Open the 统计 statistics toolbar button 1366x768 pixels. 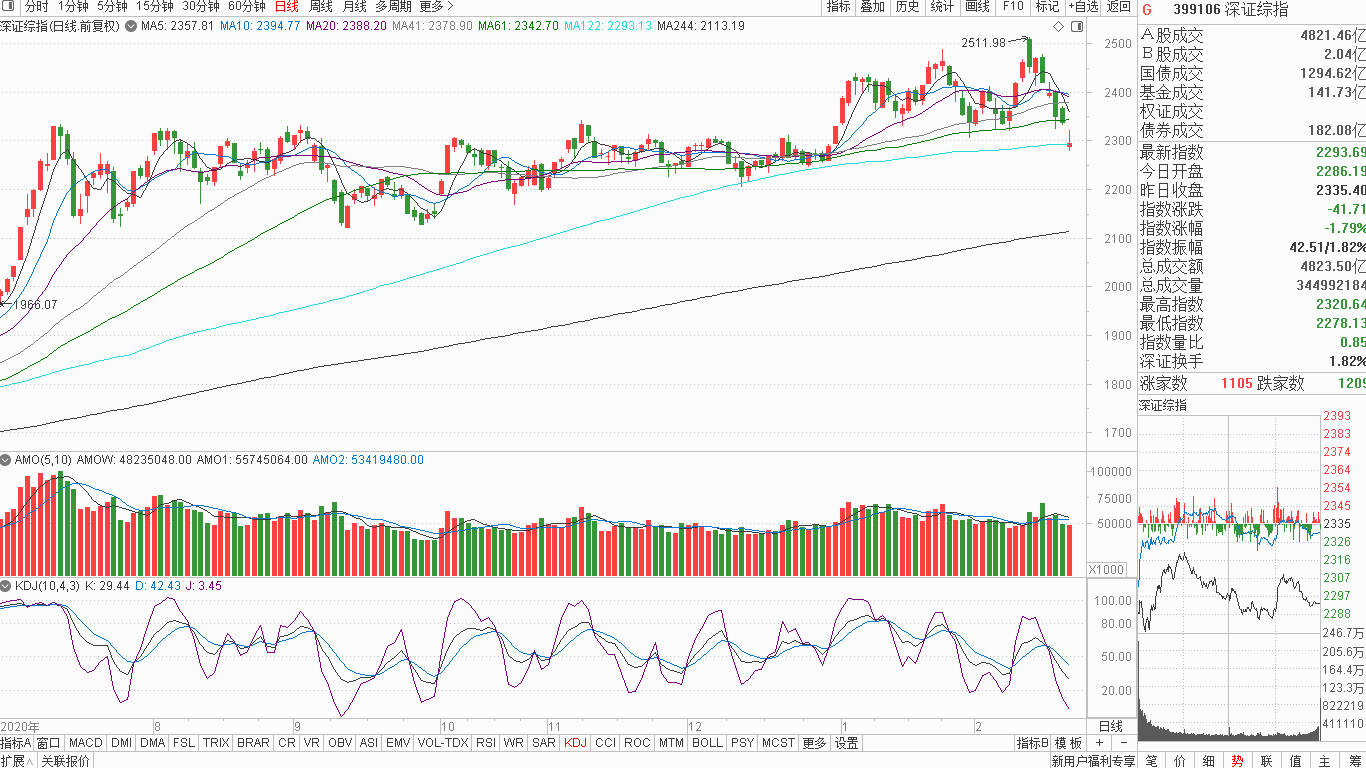click(x=942, y=6)
